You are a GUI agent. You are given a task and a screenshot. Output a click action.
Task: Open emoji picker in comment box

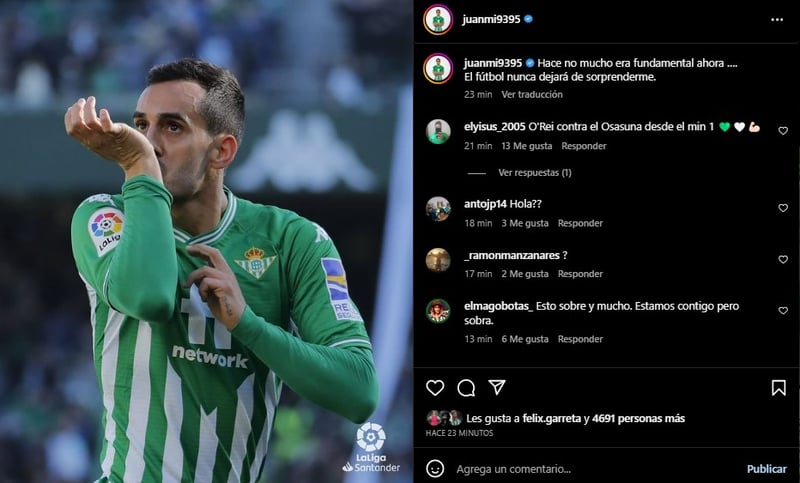click(435, 469)
